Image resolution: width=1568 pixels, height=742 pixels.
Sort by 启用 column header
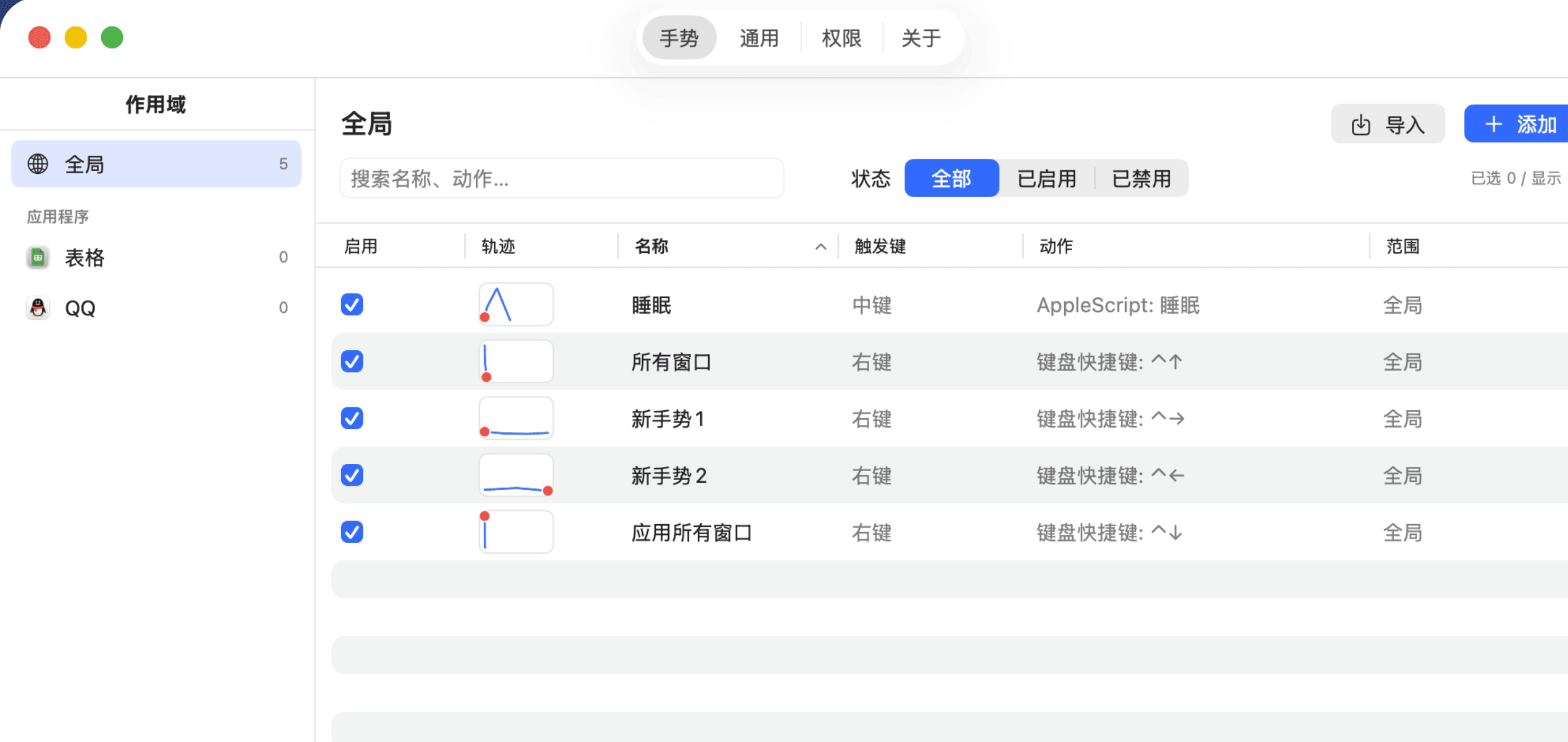[360, 247]
